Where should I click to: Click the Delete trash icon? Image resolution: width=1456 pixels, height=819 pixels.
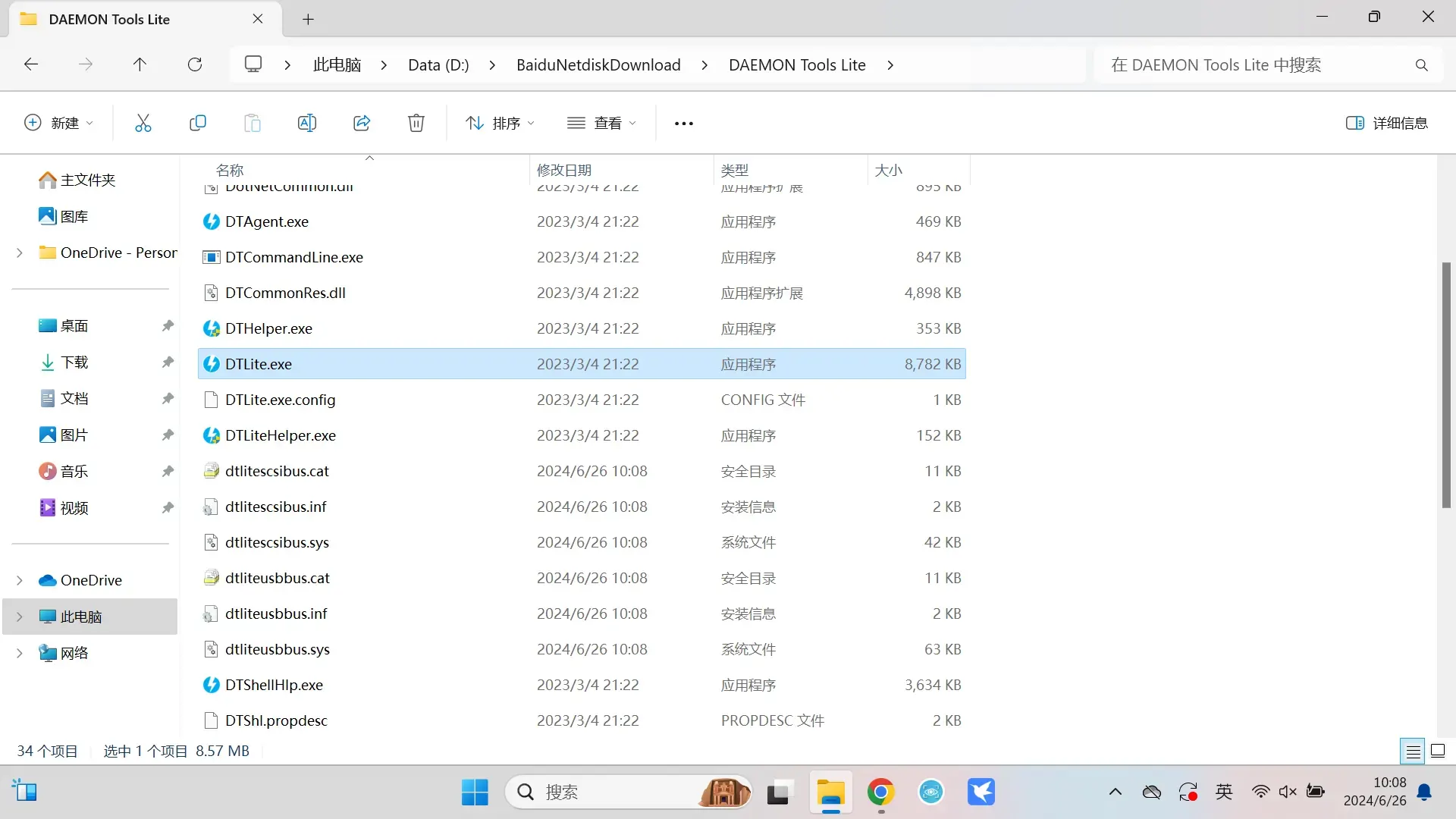point(416,123)
